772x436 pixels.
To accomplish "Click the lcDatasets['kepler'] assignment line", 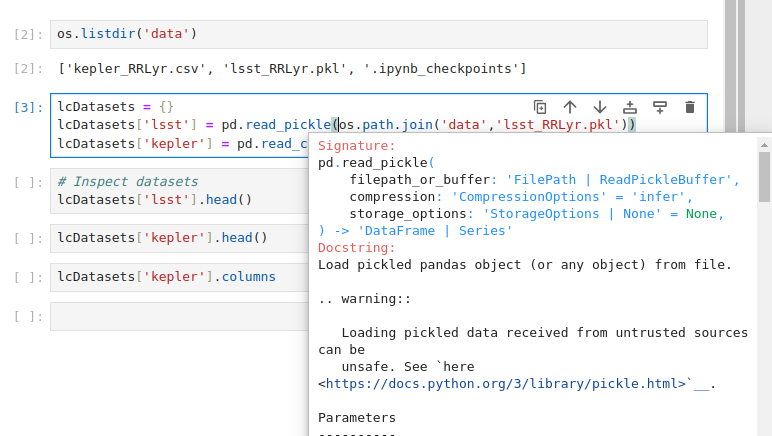I will coord(182,144).
